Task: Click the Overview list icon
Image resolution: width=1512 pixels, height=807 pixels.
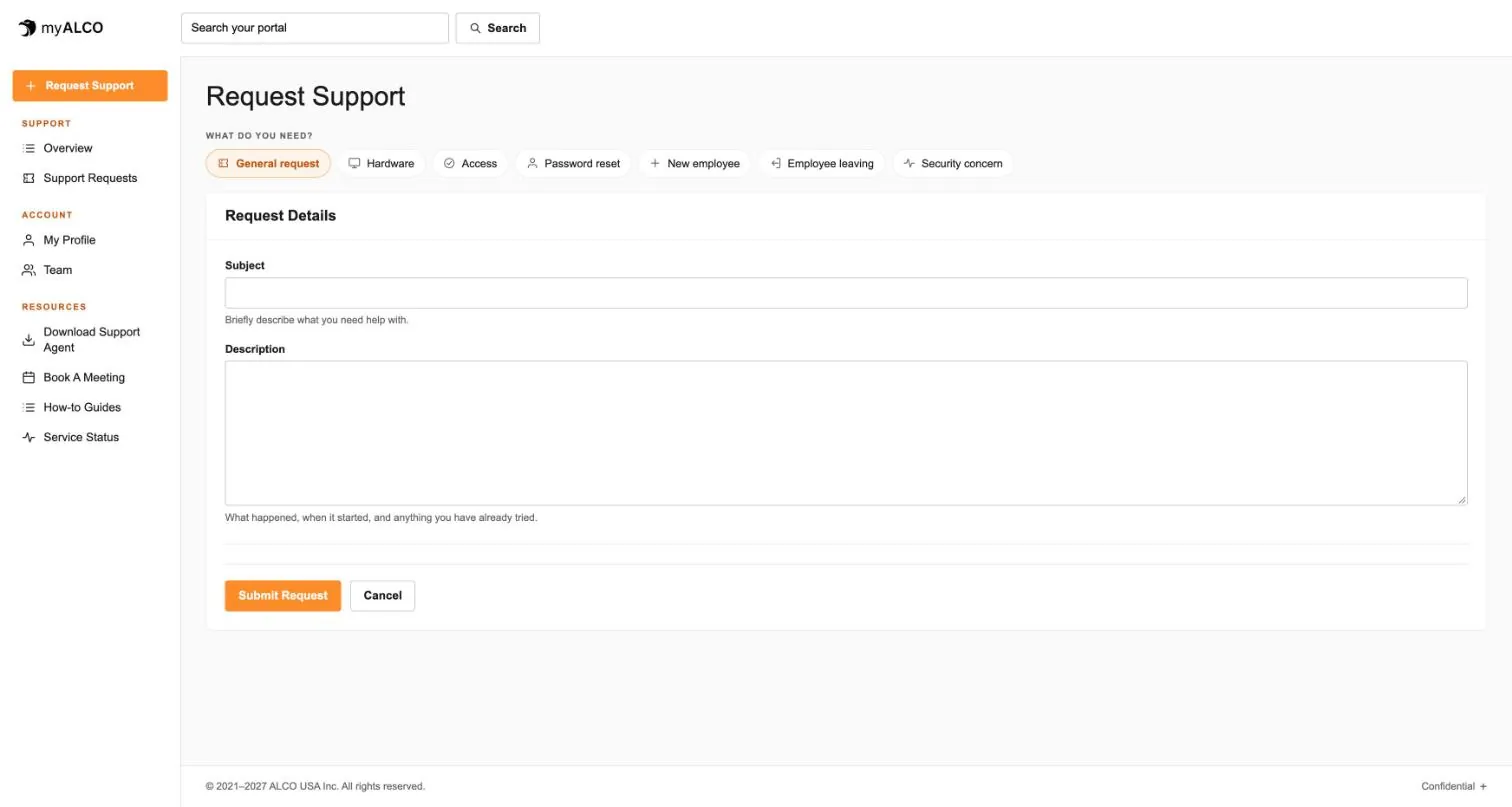Action: [x=29, y=148]
